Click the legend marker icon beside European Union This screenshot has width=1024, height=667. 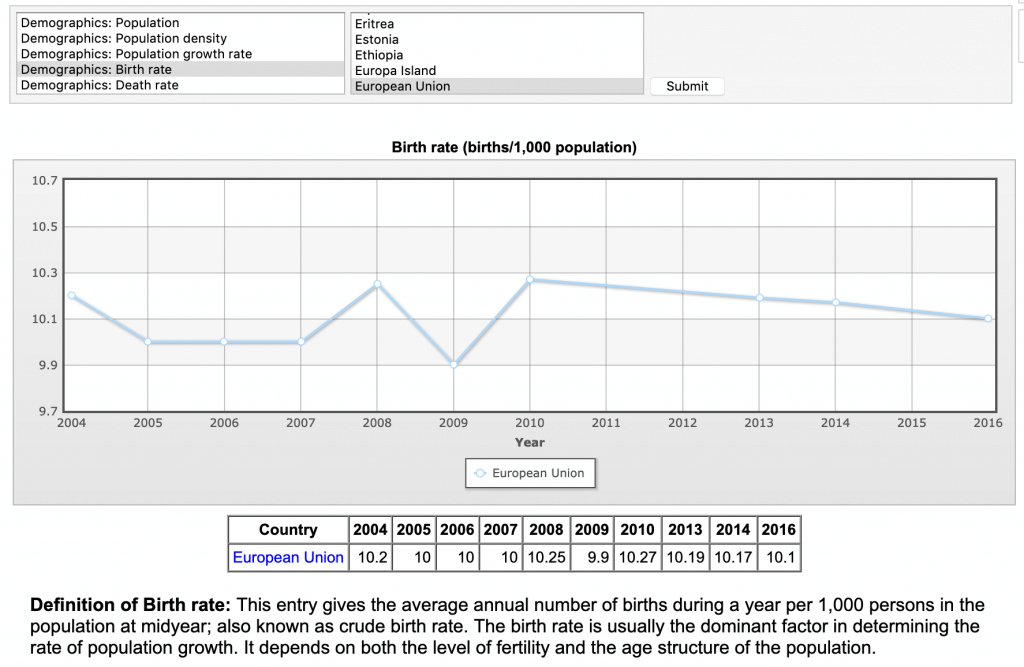point(480,473)
